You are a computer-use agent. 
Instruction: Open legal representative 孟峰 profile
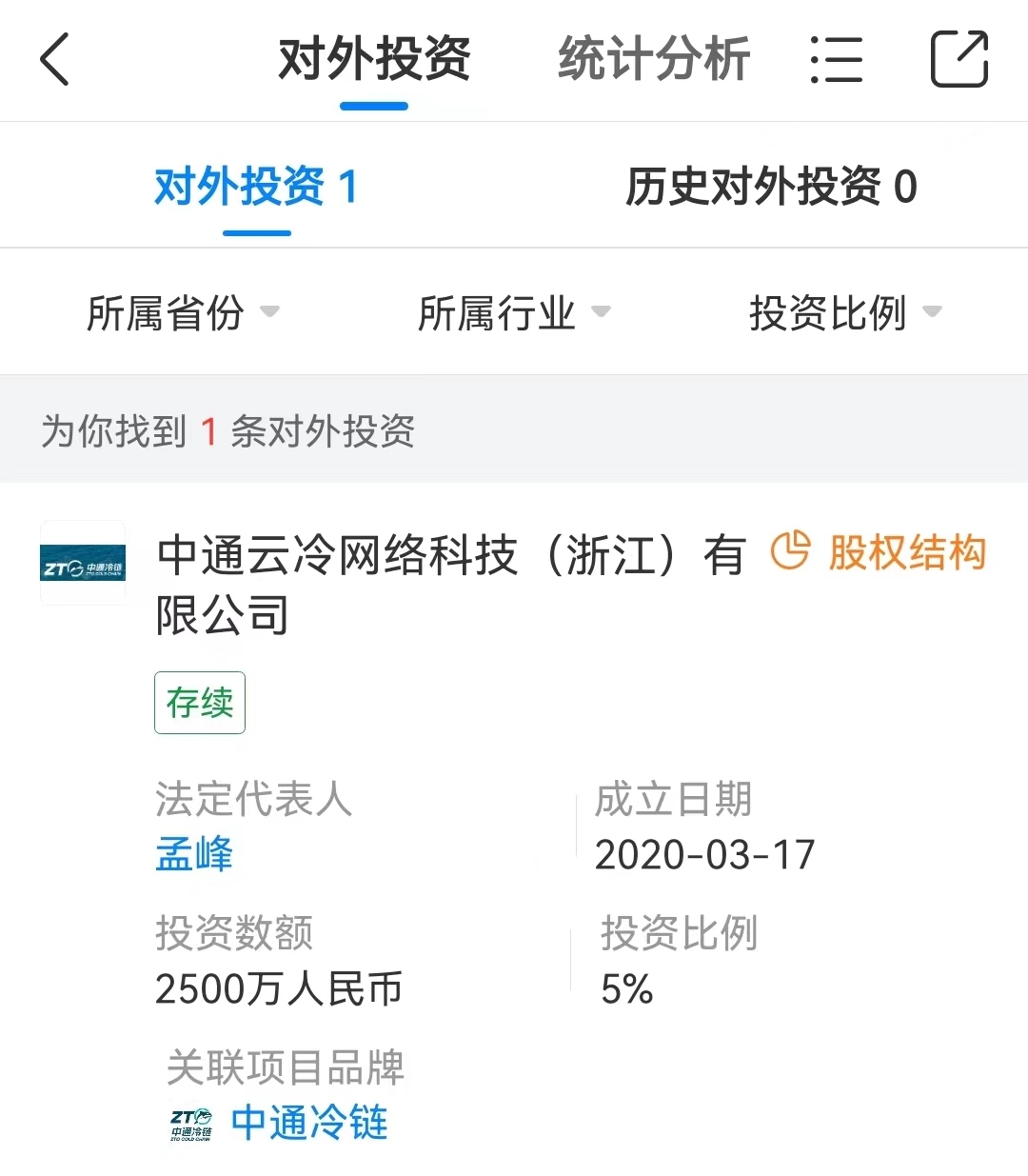pyautogui.click(x=194, y=854)
